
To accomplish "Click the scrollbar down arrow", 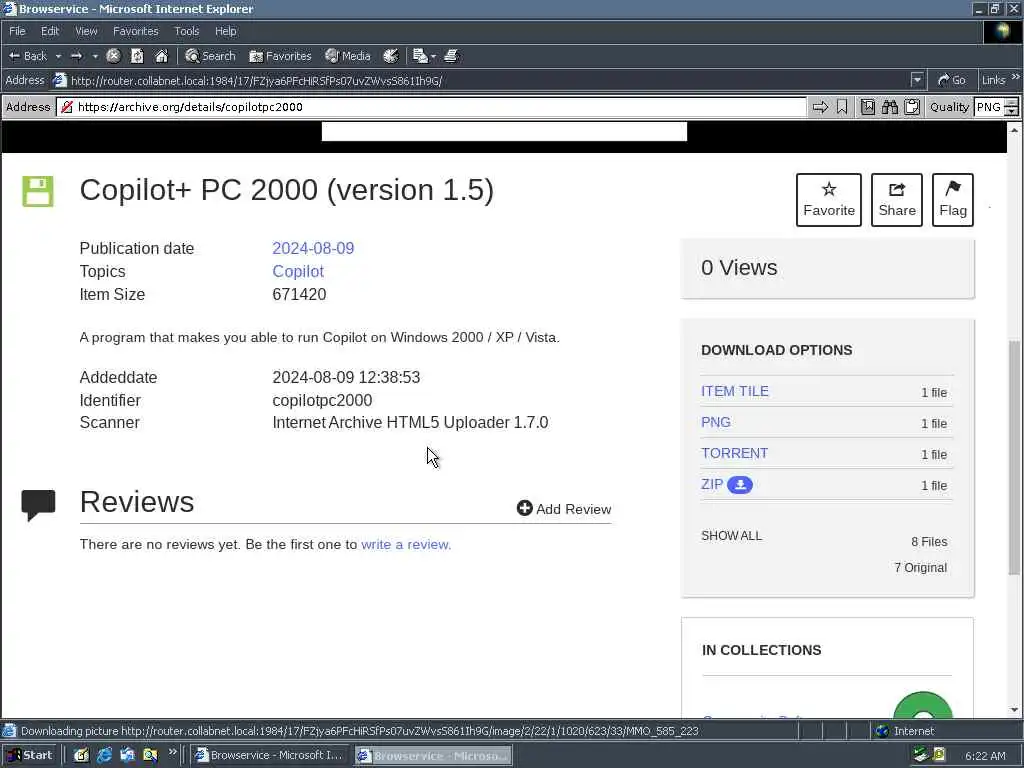I will (1014, 710).
